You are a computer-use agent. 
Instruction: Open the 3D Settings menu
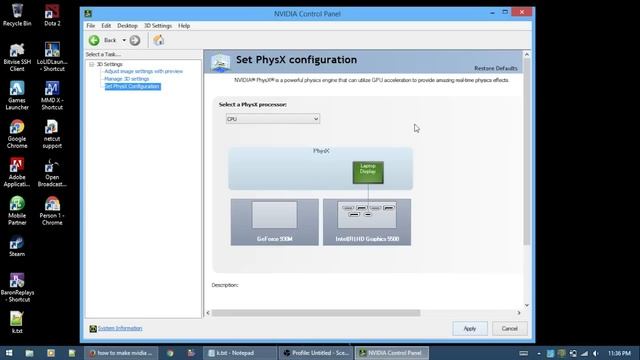pyautogui.click(x=158, y=26)
